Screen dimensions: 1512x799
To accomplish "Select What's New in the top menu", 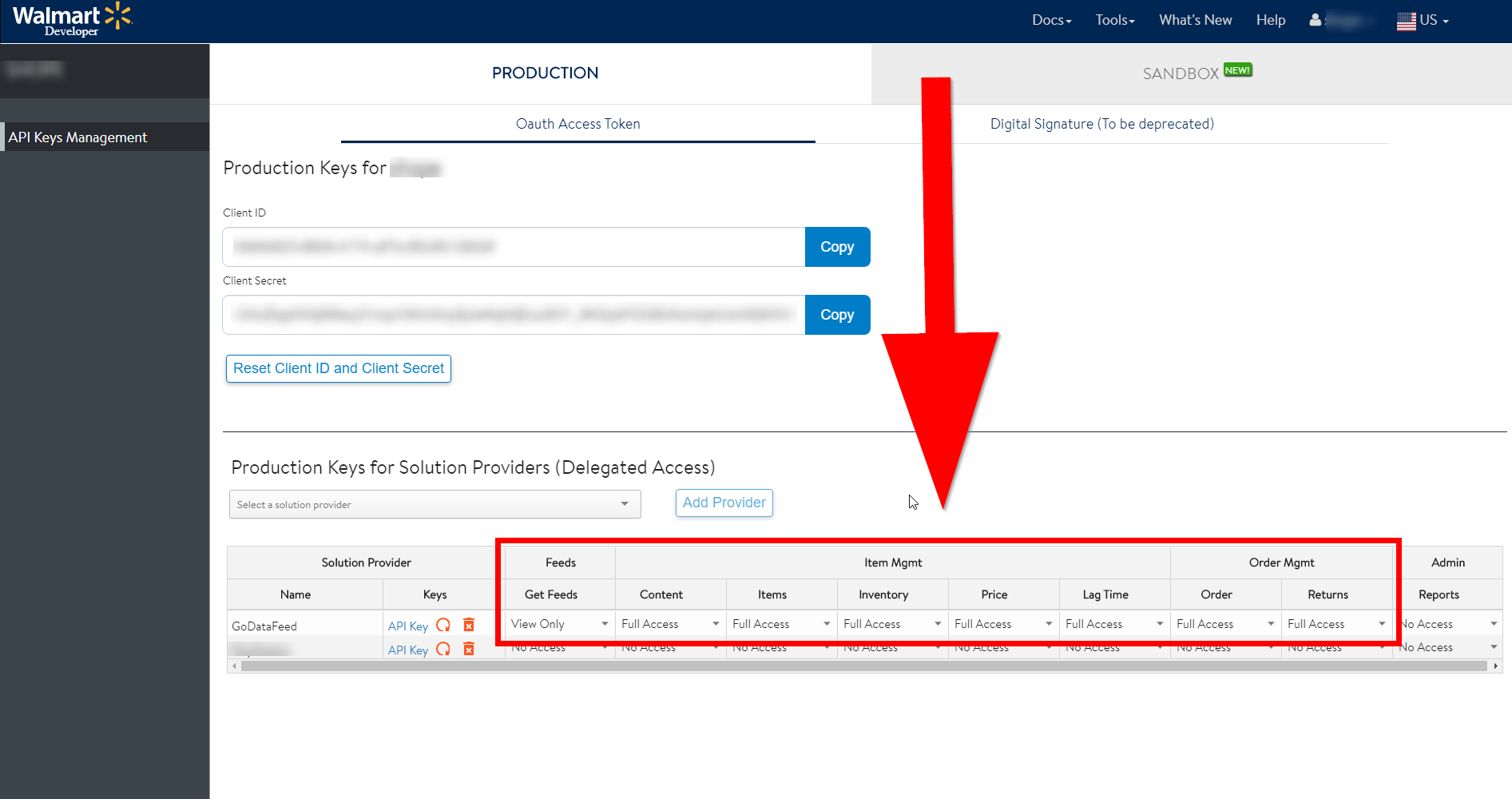I will [1195, 19].
